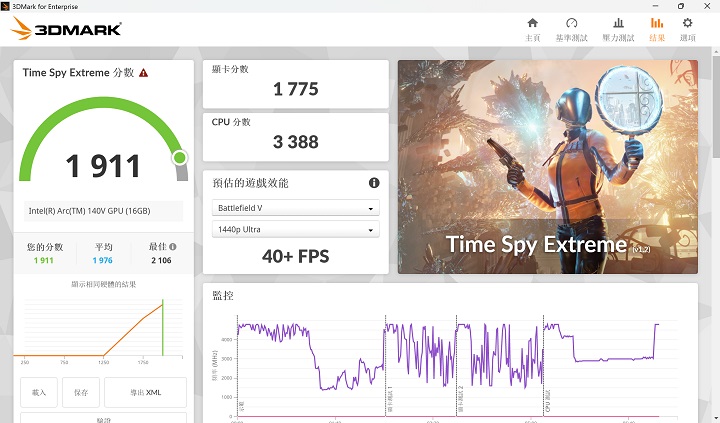Click info icon beside estimated game performance
This screenshot has height=423, width=720.
374,183
